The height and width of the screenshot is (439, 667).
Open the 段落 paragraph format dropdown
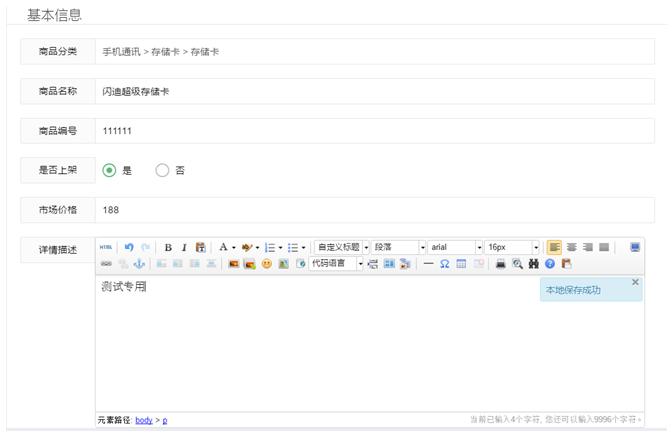[398, 247]
